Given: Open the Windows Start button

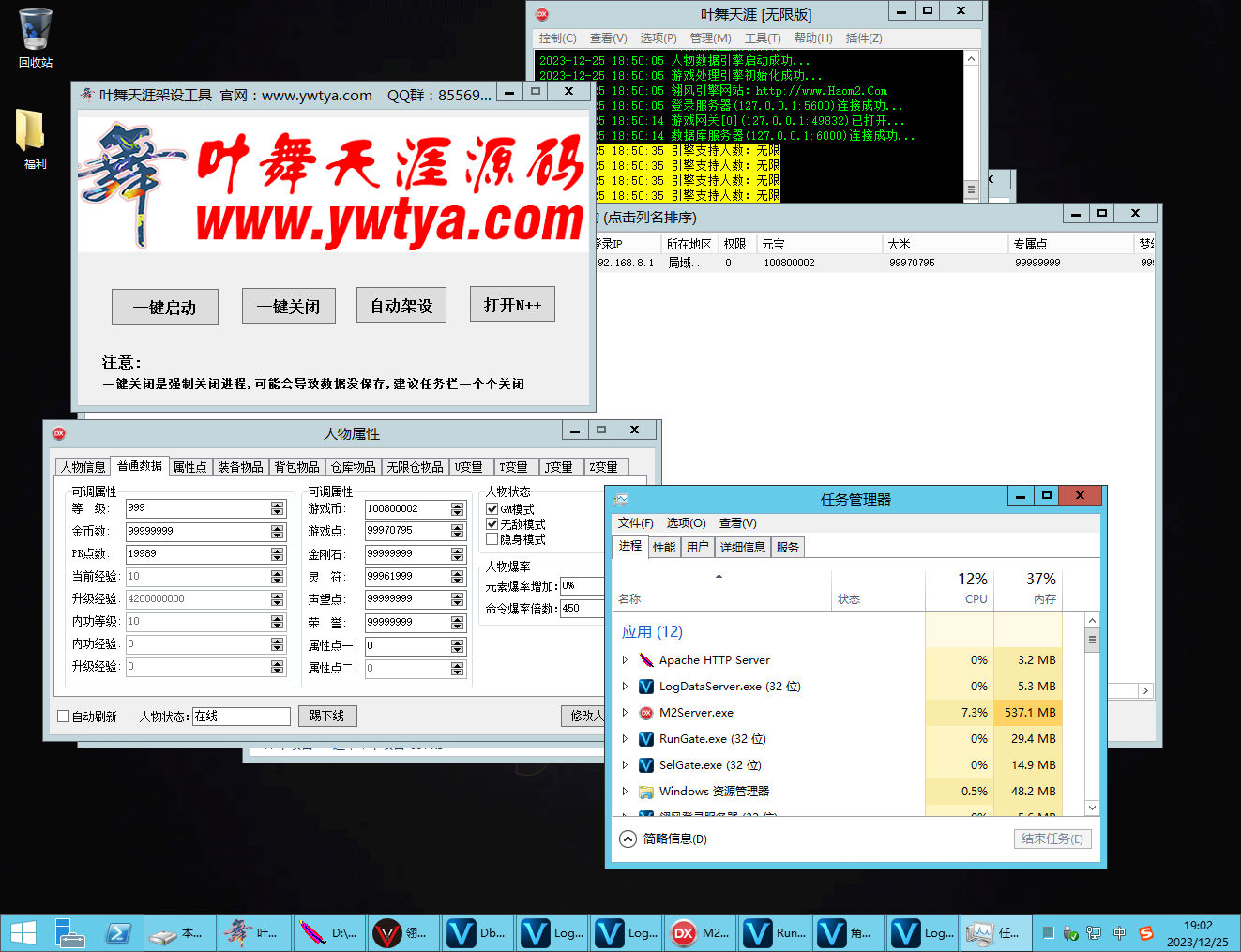Looking at the screenshot, I should pyautogui.click(x=23, y=933).
